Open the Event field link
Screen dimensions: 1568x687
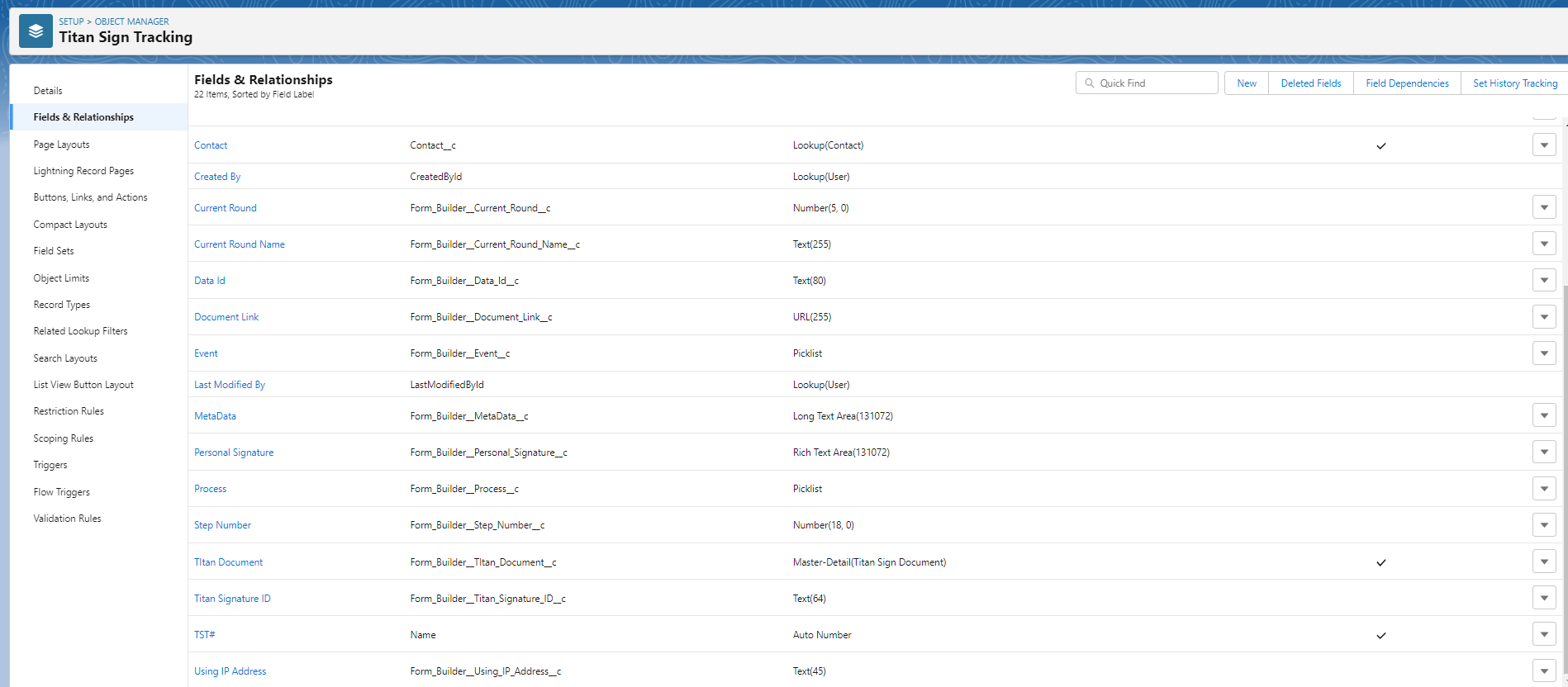[206, 353]
